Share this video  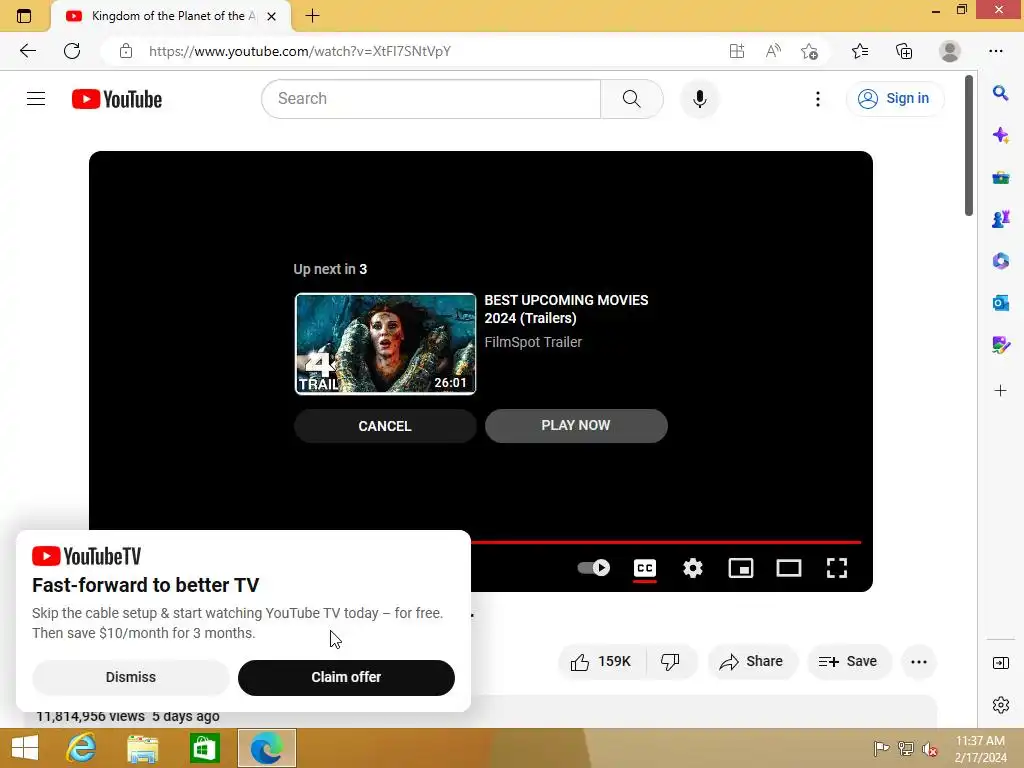pos(752,662)
